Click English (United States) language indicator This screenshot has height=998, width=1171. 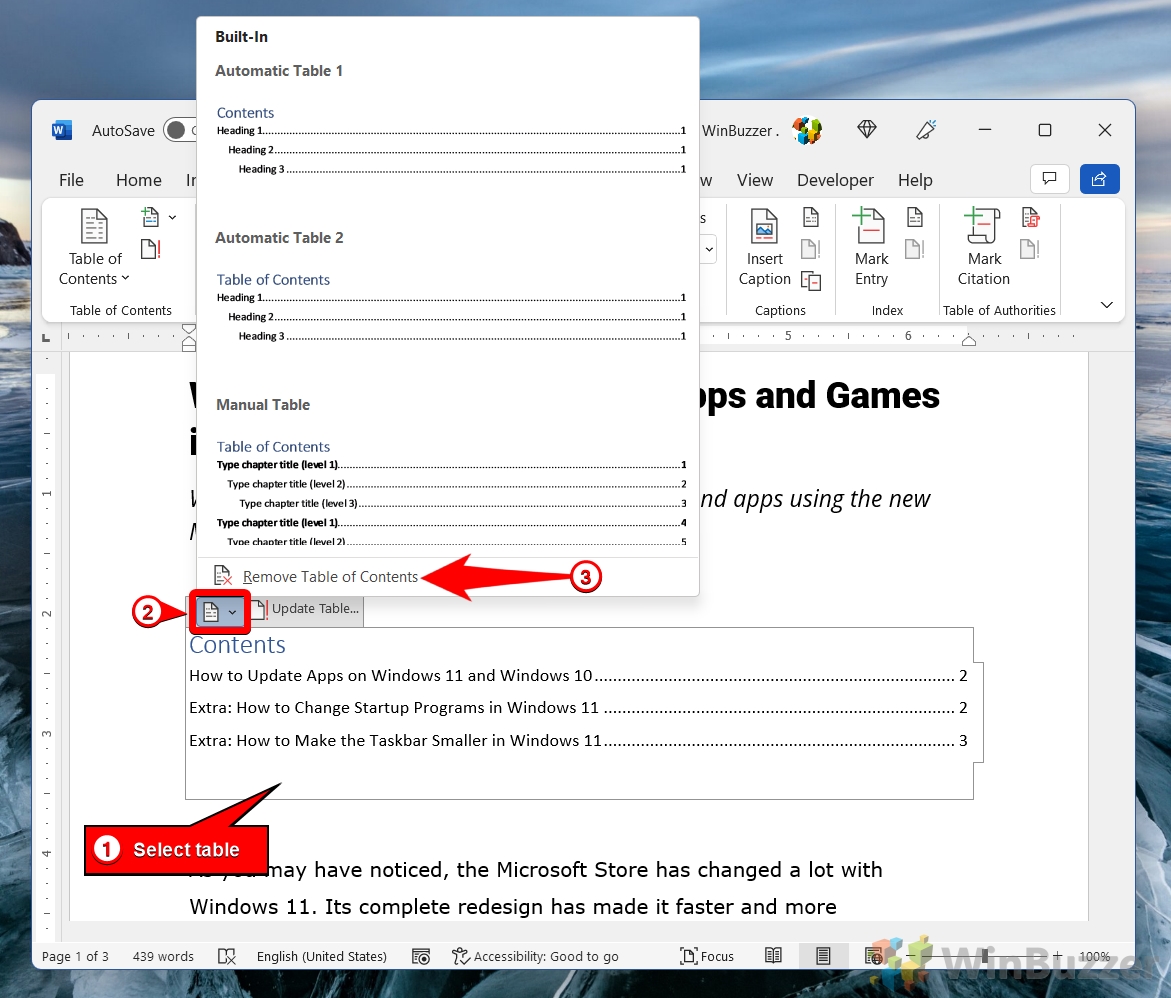click(x=322, y=956)
